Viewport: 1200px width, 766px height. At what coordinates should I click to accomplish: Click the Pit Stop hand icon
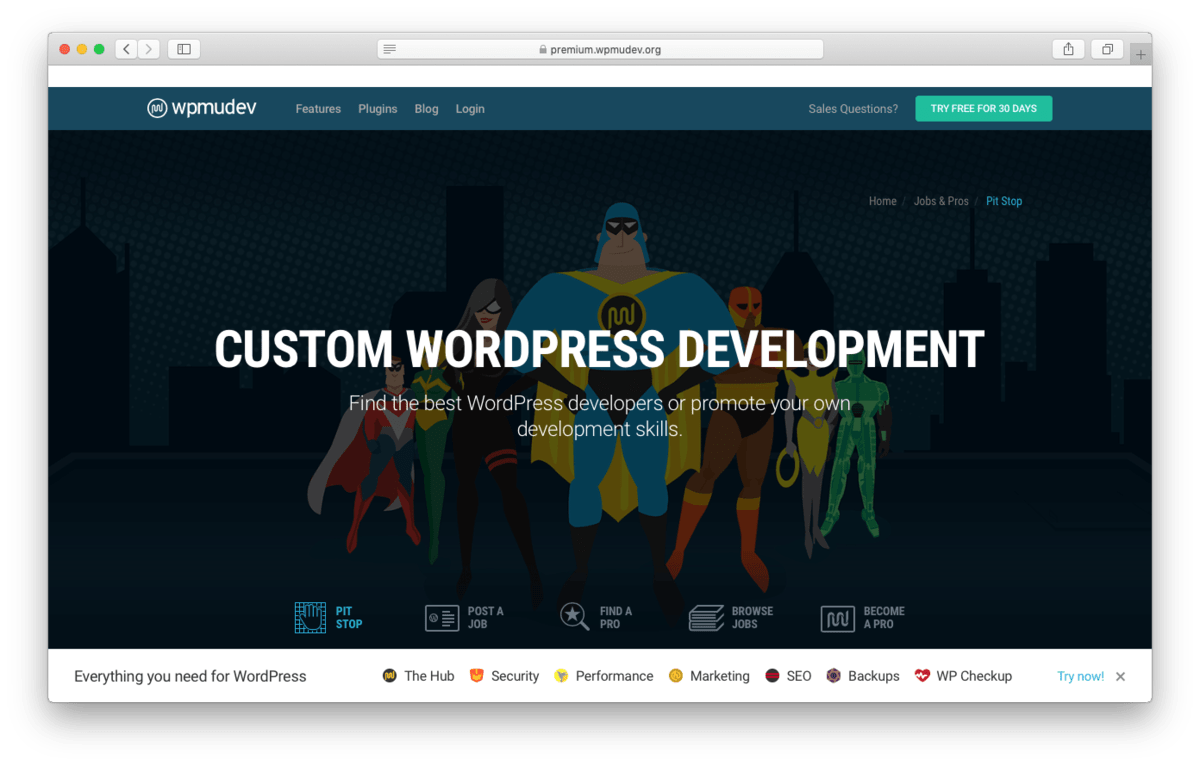click(x=310, y=617)
